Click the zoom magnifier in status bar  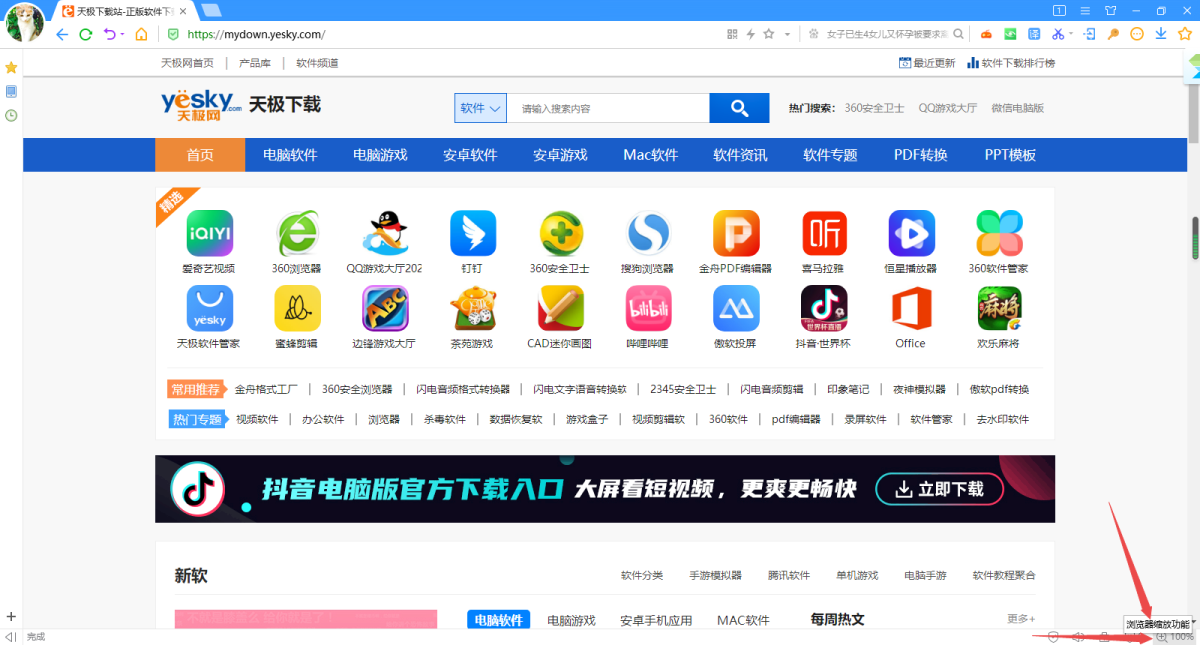coord(1161,636)
